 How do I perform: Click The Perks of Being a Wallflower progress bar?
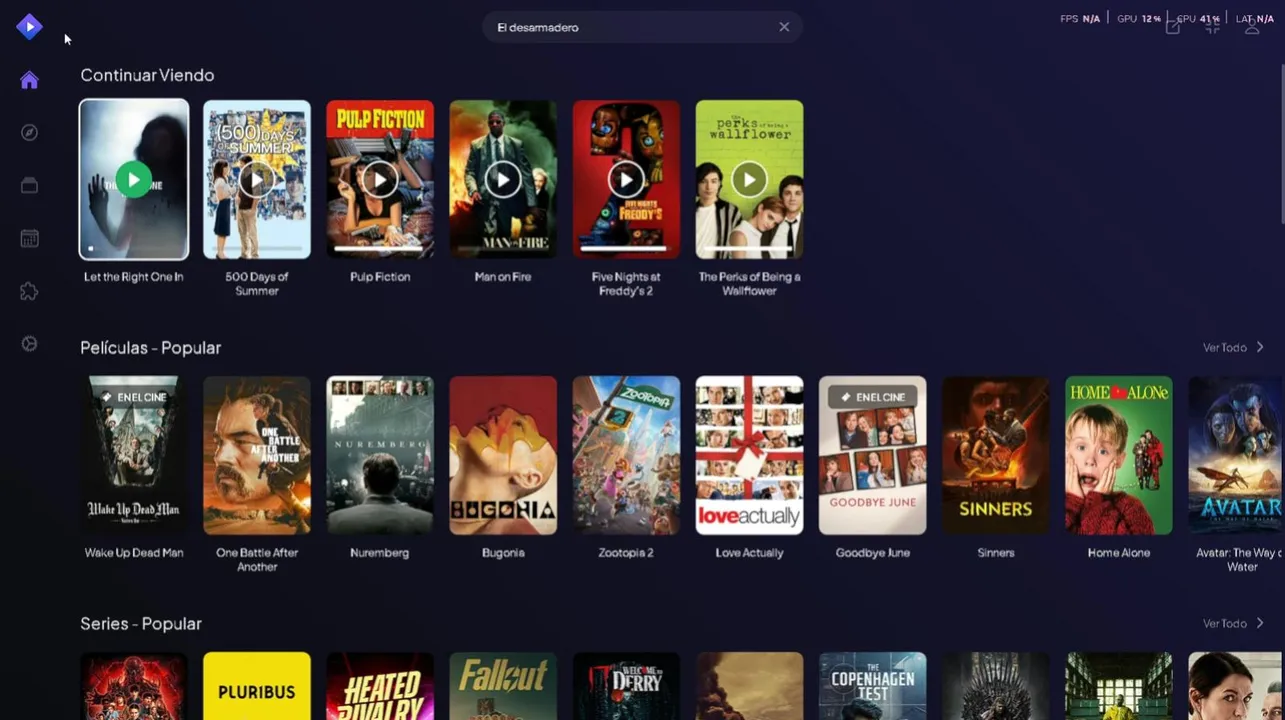[x=749, y=248]
